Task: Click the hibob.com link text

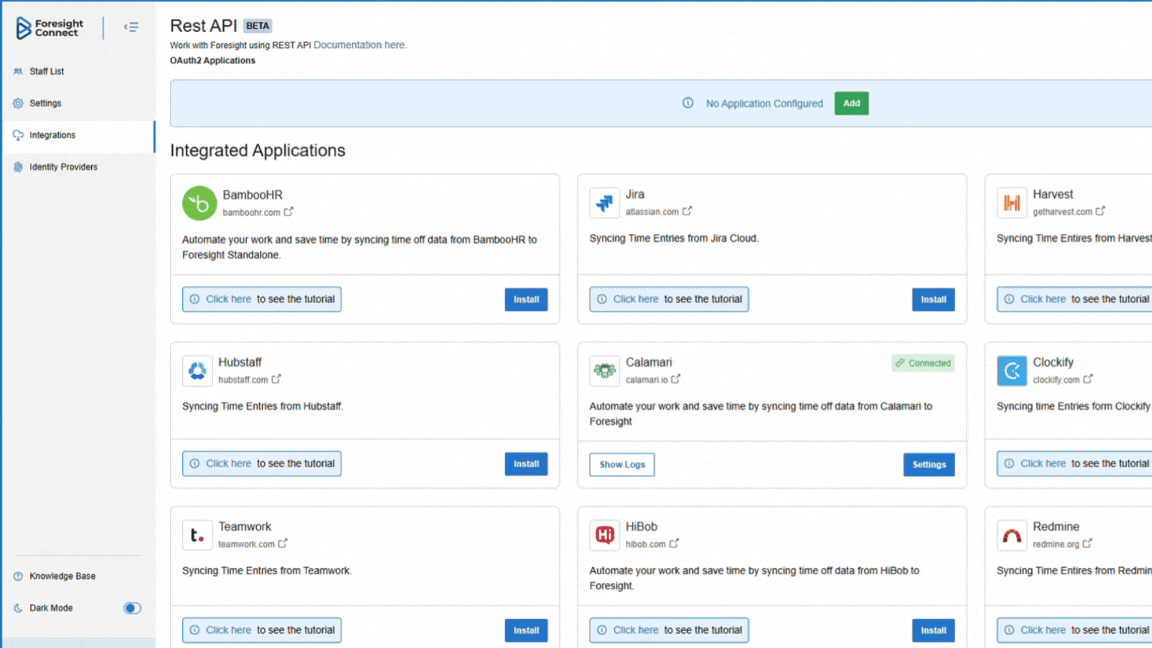Action: [x=646, y=544]
